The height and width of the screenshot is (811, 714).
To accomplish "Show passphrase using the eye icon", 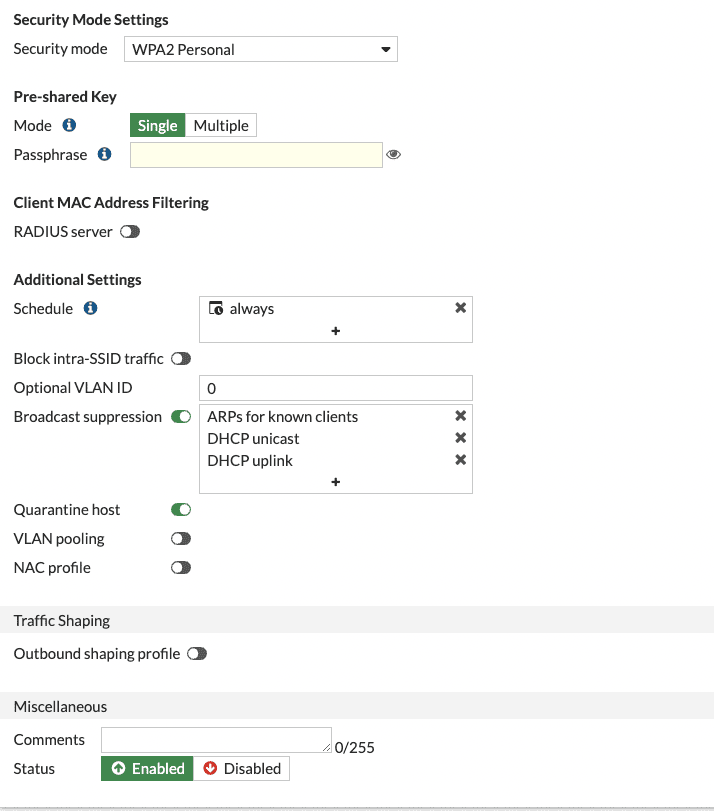I will [x=393, y=155].
